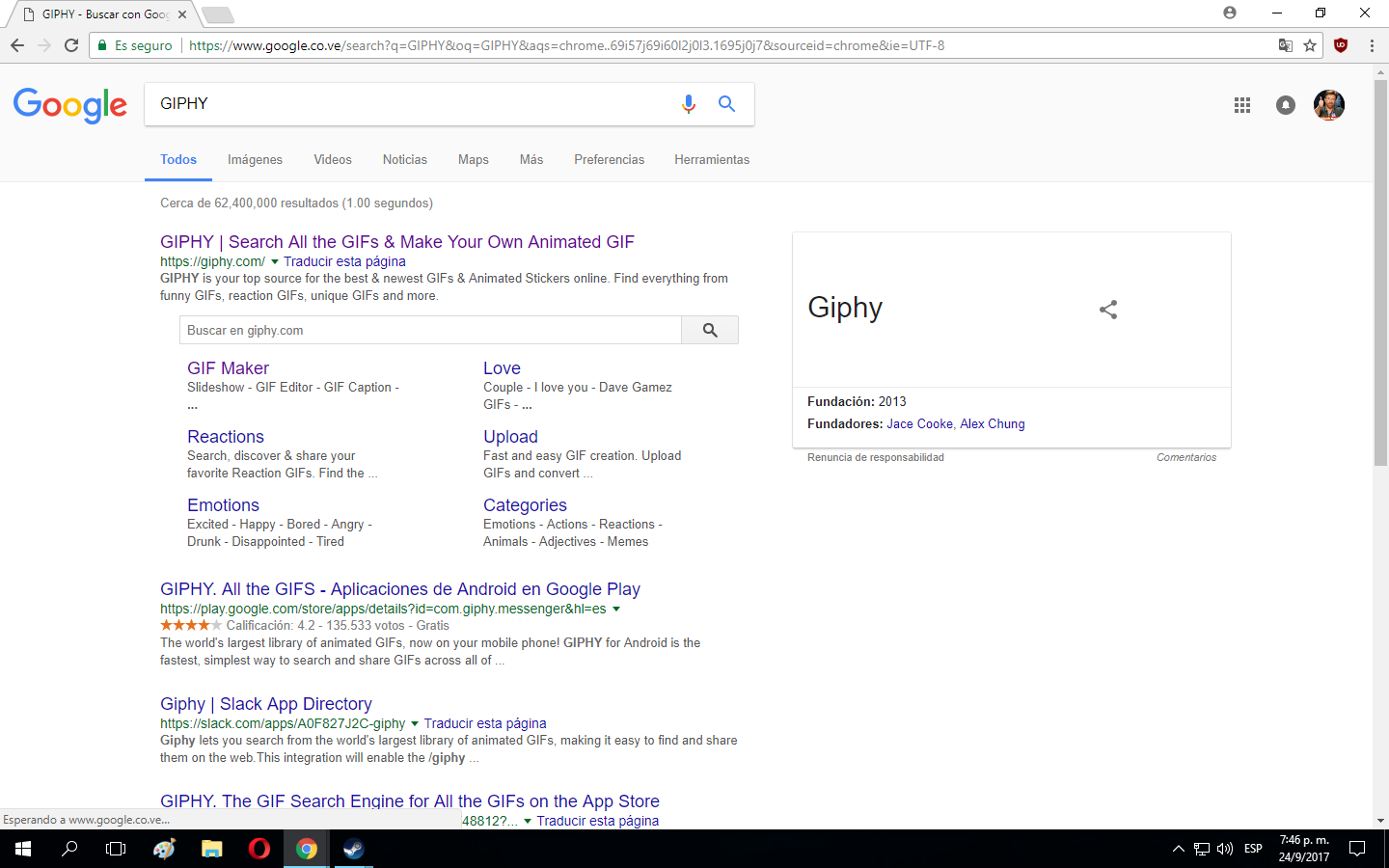Open the GIPHY App Store result

(x=410, y=801)
